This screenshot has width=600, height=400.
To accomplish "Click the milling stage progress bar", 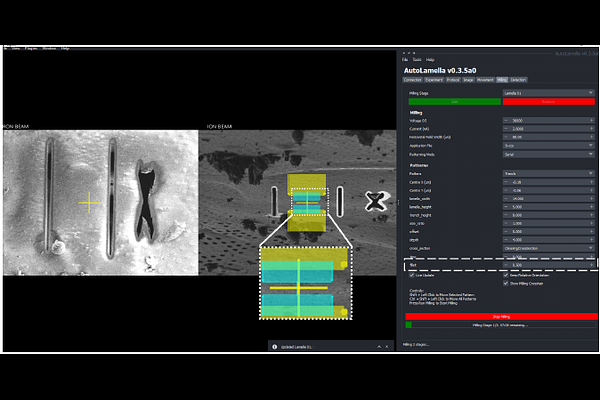I will point(501,325).
